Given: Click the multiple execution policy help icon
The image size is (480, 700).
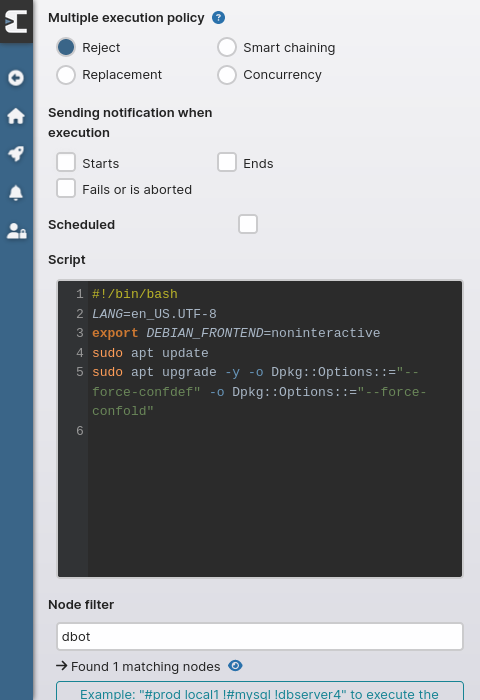Looking at the screenshot, I should pyautogui.click(x=218, y=18).
